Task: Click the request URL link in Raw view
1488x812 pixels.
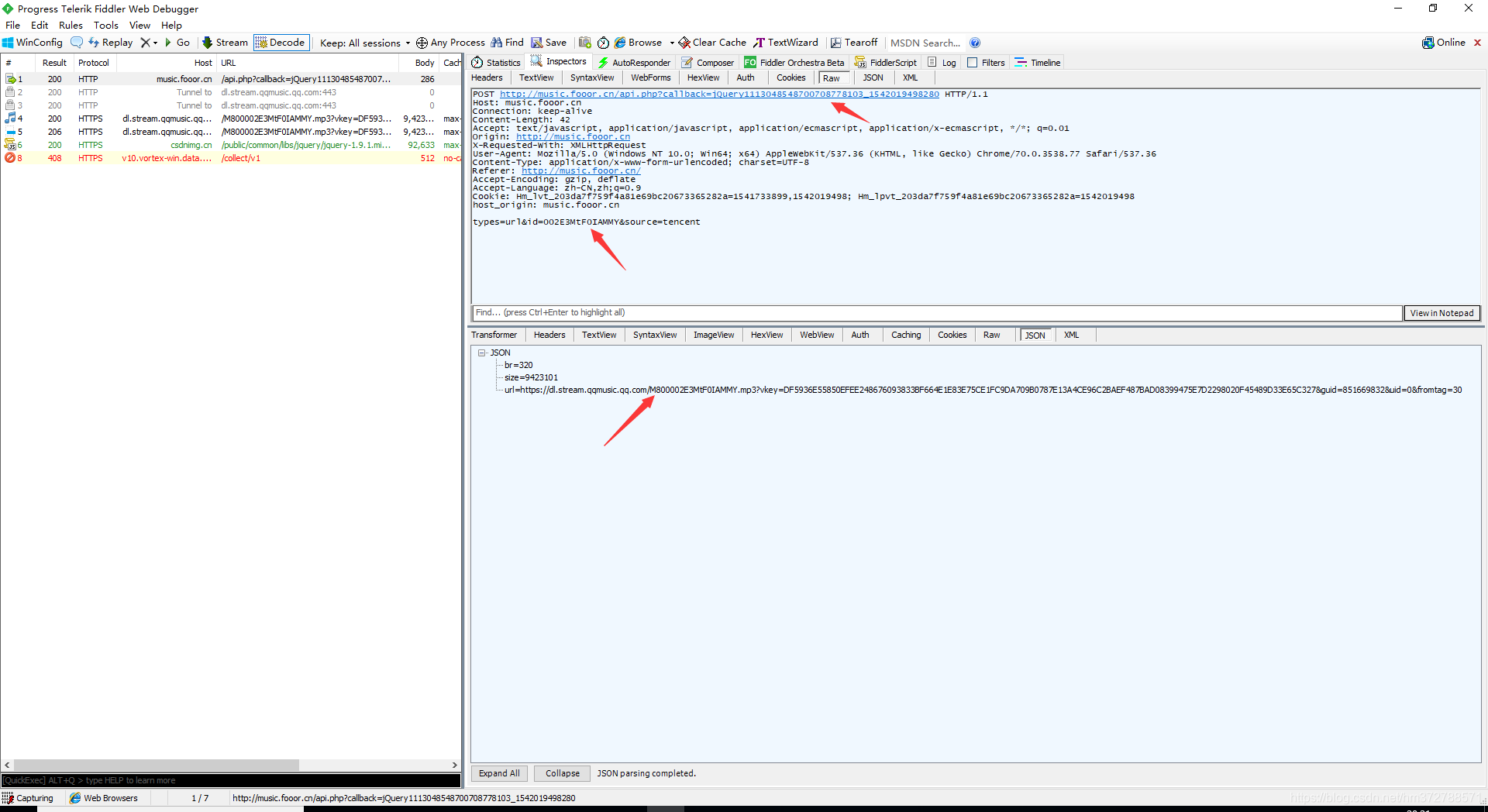Action: 719,95
